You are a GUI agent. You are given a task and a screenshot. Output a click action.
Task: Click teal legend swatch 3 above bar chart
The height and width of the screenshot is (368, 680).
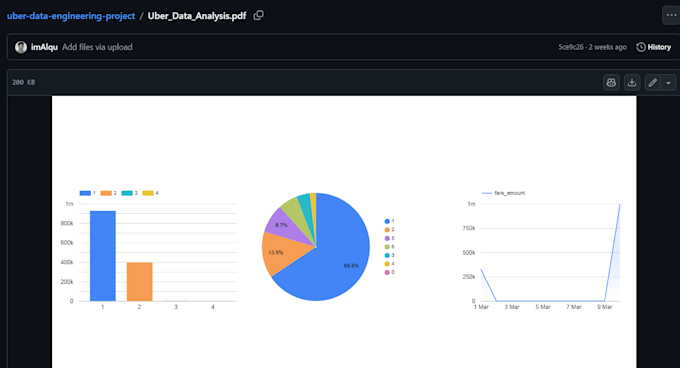click(x=127, y=193)
